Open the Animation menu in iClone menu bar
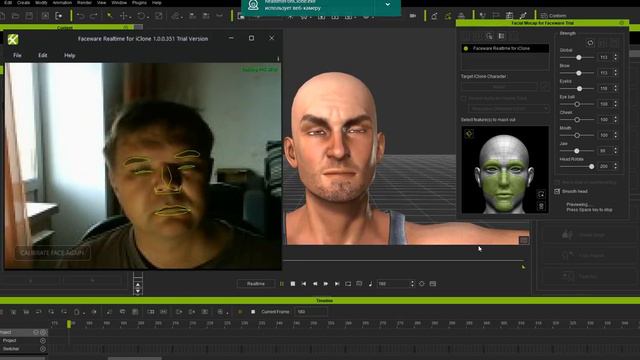 pos(62,2)
